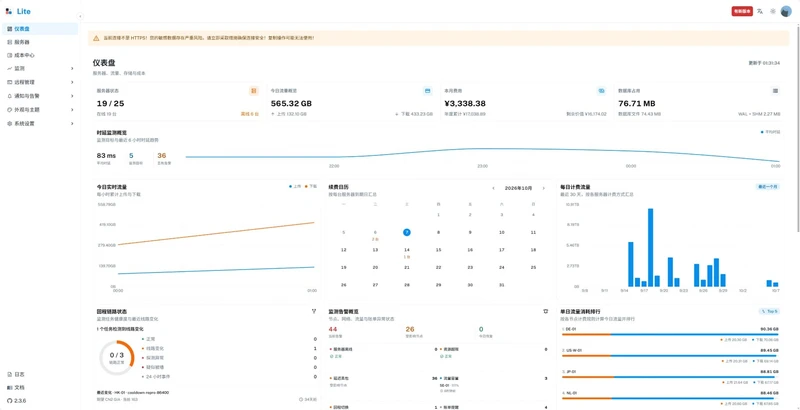Screen dimensions: 800x410
Task: Toggle the light/dark theme sun icon
Action: click(x=773, y=11)
